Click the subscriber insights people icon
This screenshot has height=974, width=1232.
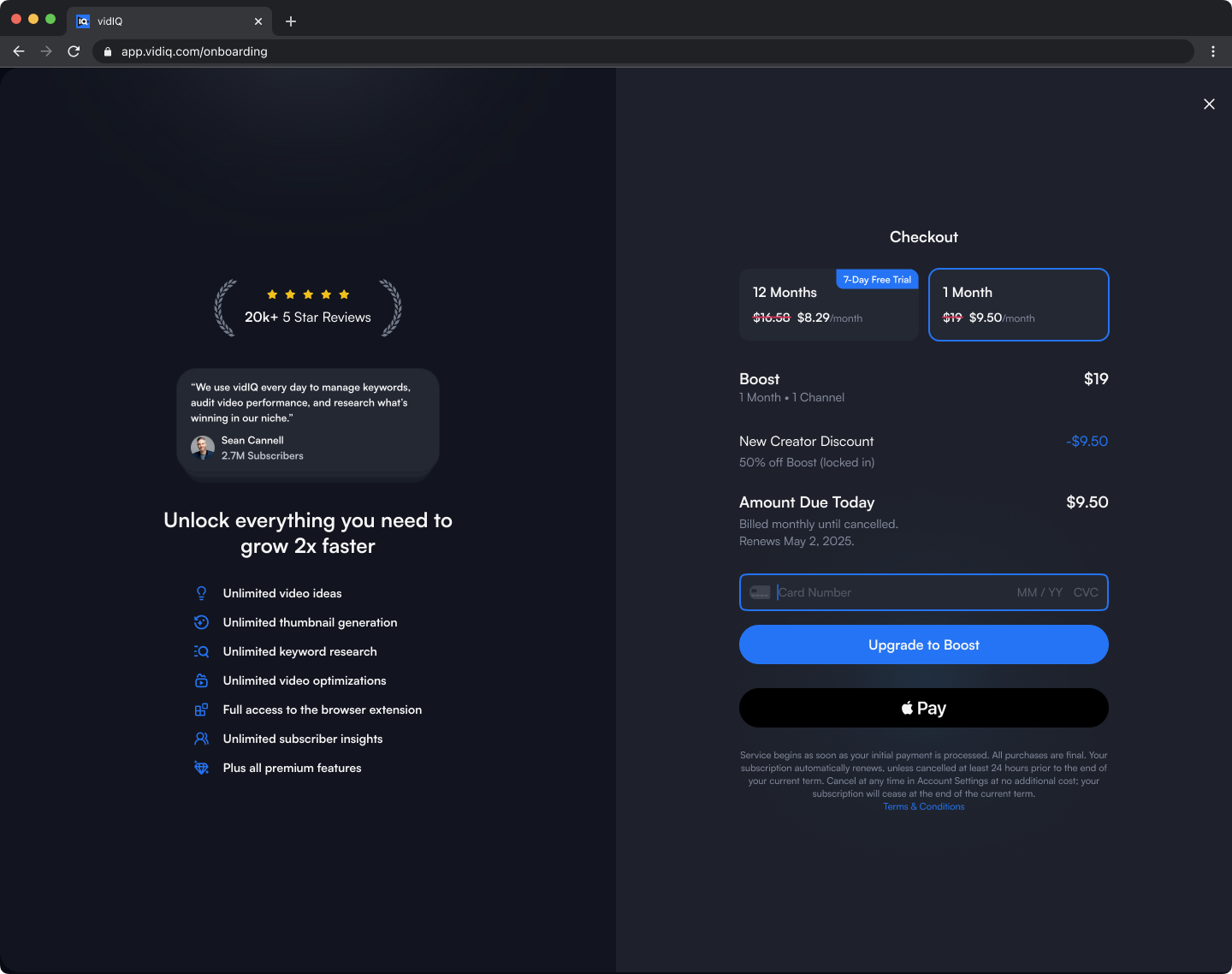point(201,739)
